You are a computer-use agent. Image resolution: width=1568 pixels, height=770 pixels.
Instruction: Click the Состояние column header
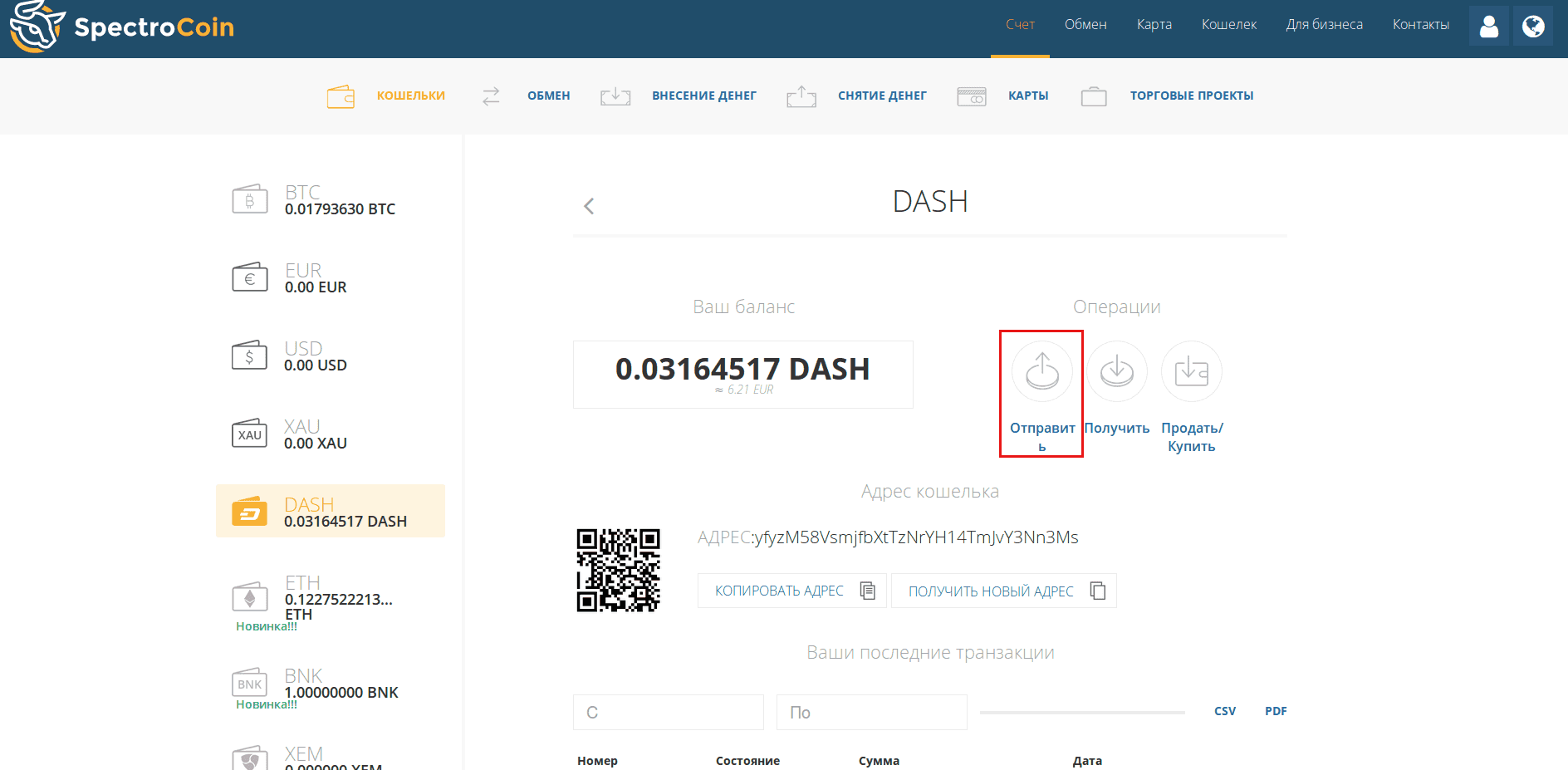click(747, 761)
